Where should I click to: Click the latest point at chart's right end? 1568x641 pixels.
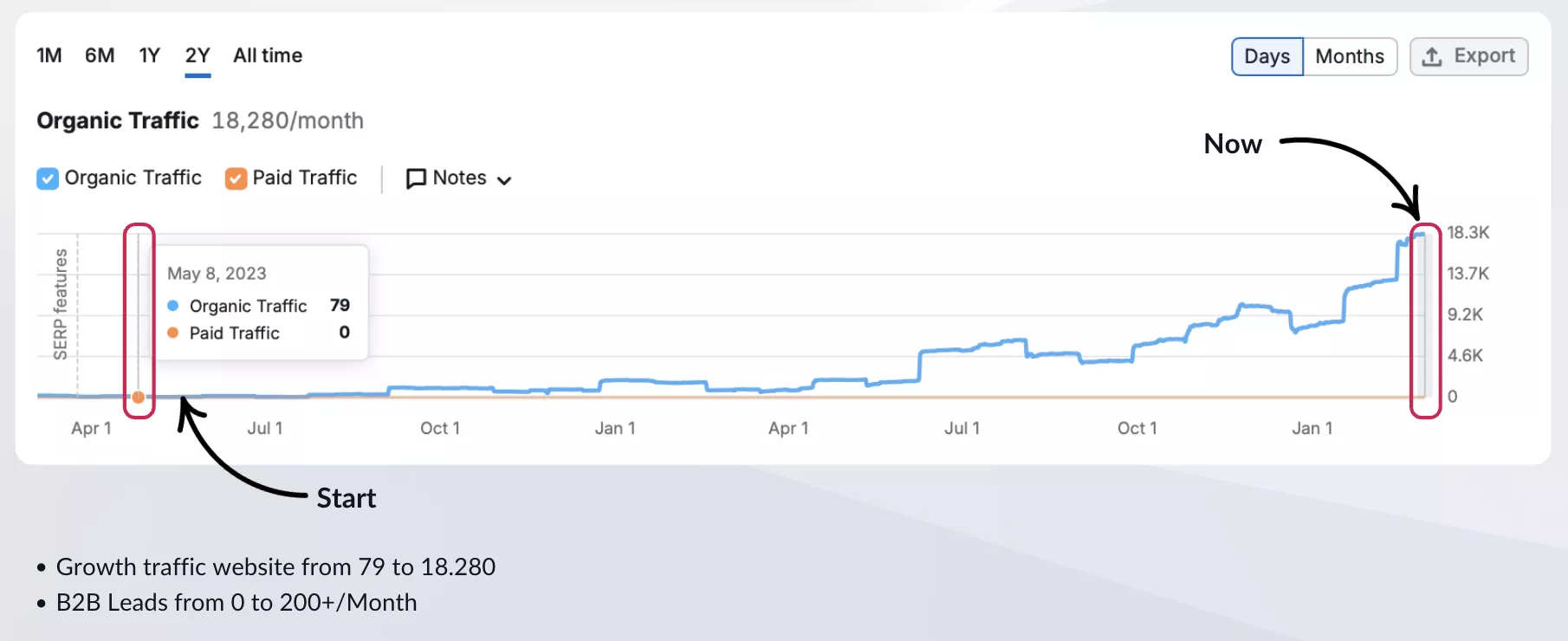[x=1422, y=234]
